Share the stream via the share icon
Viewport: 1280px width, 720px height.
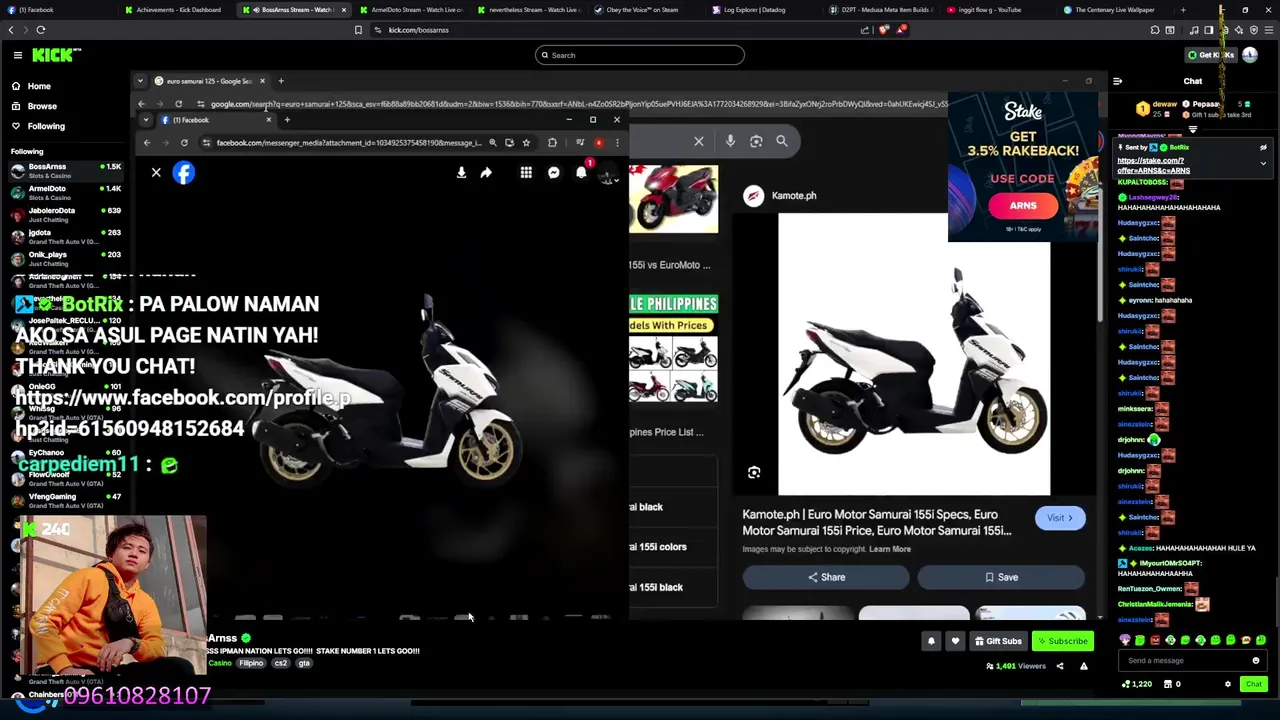click(1060, 666)
